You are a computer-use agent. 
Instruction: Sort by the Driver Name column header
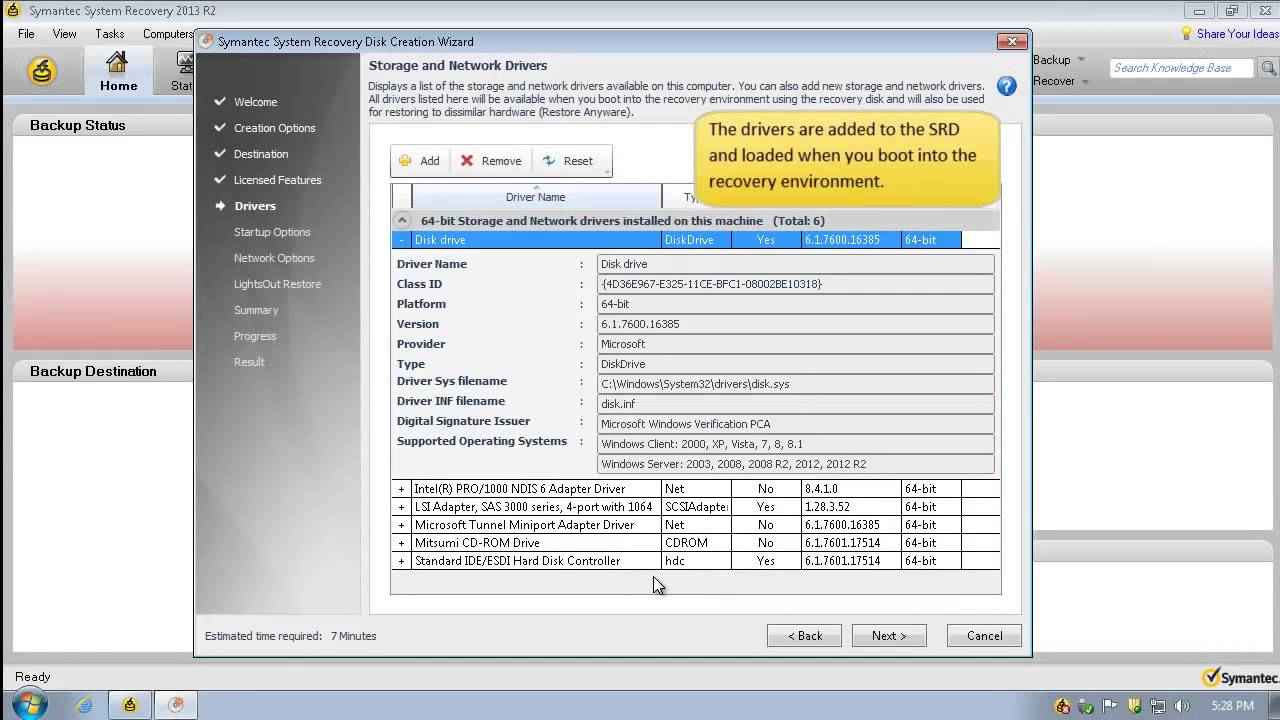(535, 197)
